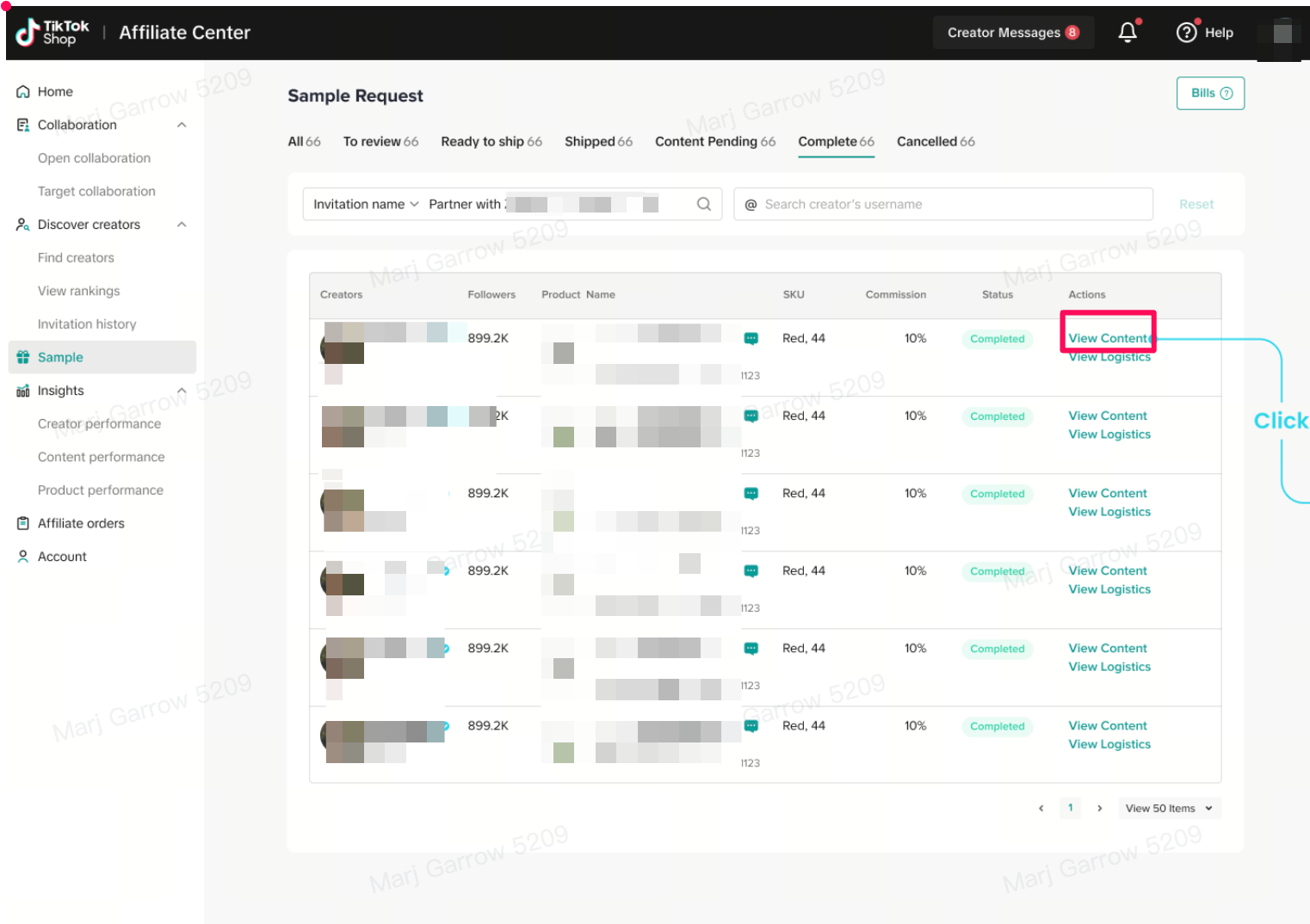Collapse the Discover creators section
1310x924 pixels.
(x=182, y=225)
